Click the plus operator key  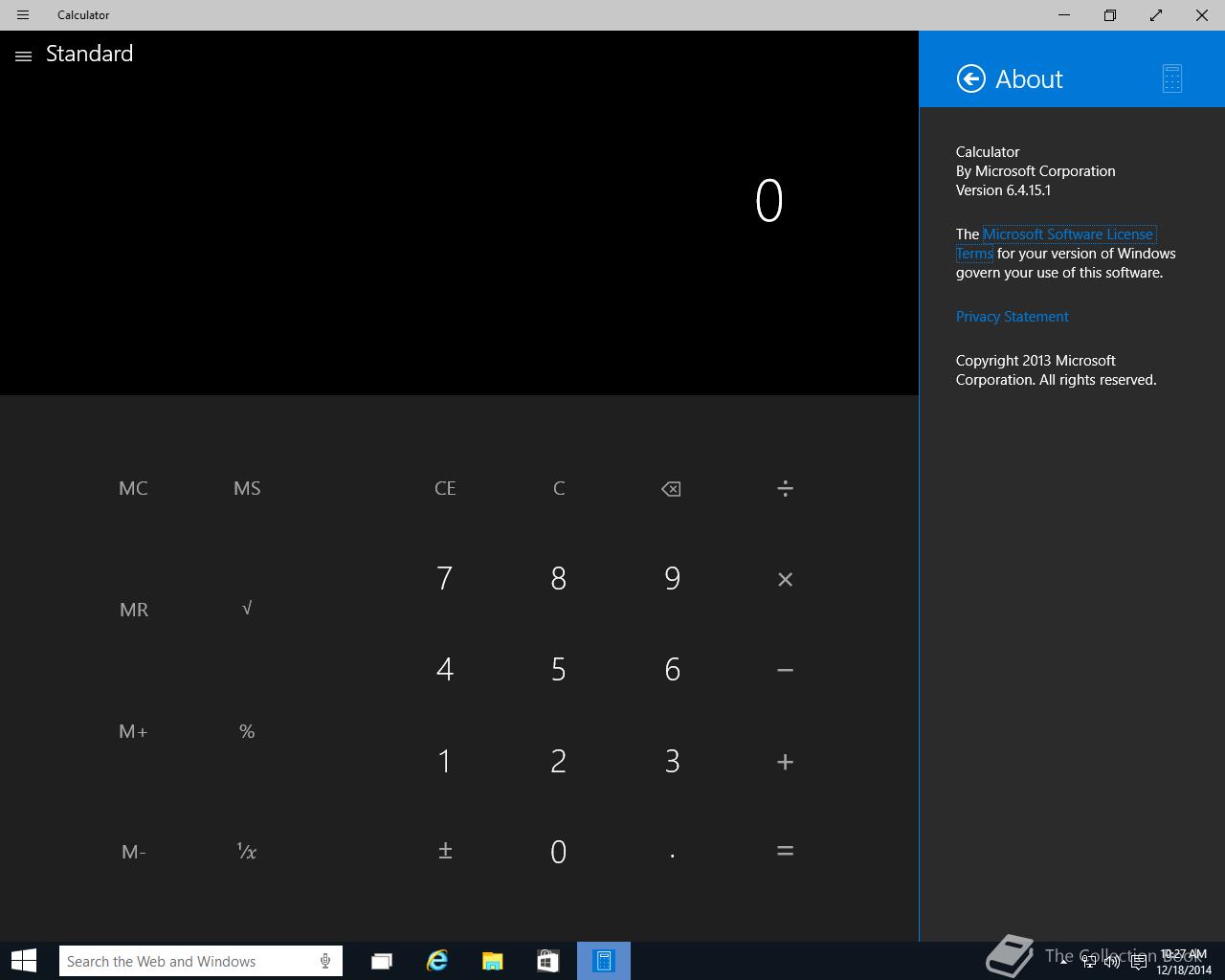[x=785, y=762]
